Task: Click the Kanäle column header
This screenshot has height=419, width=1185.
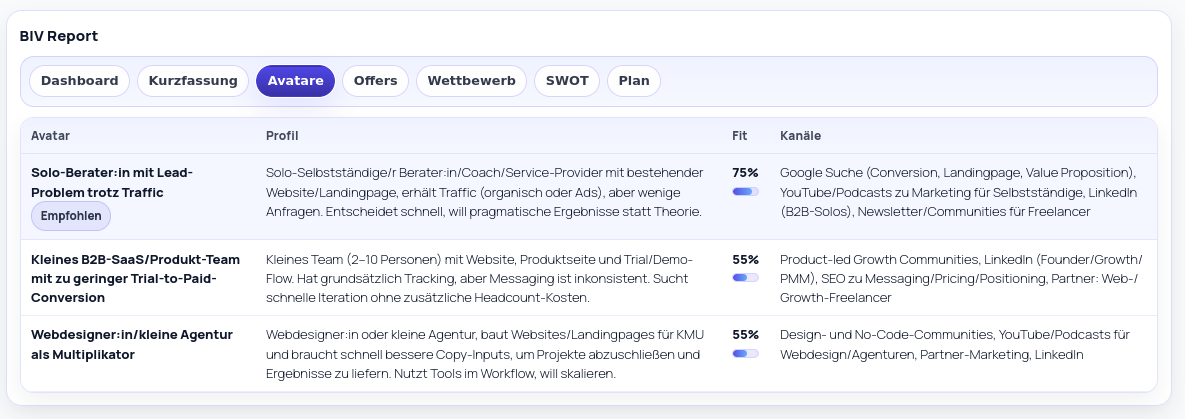Action: click(x=800, y=135)
